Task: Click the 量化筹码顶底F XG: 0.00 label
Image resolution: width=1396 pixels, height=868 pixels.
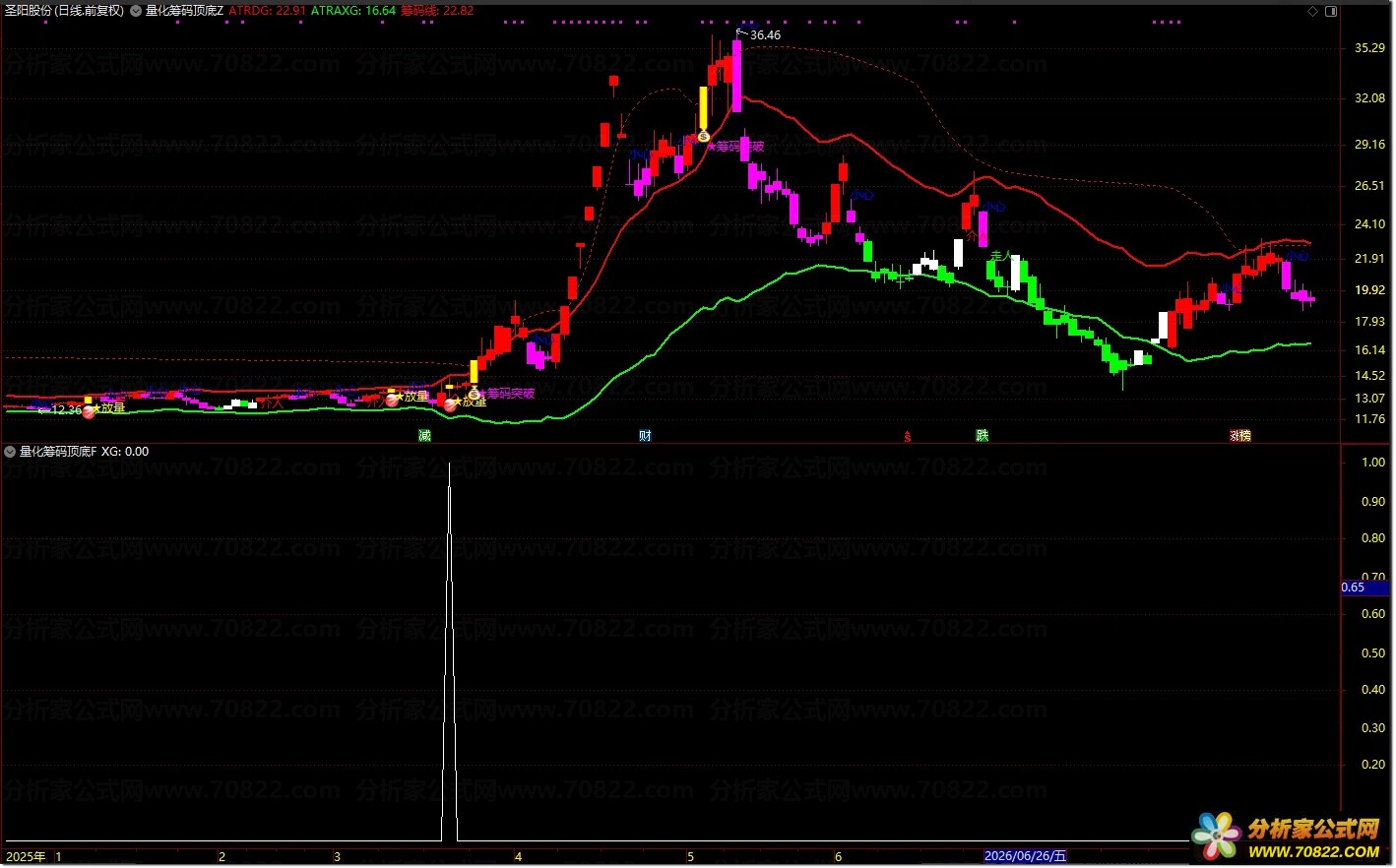Action: [x=84, y=452]
